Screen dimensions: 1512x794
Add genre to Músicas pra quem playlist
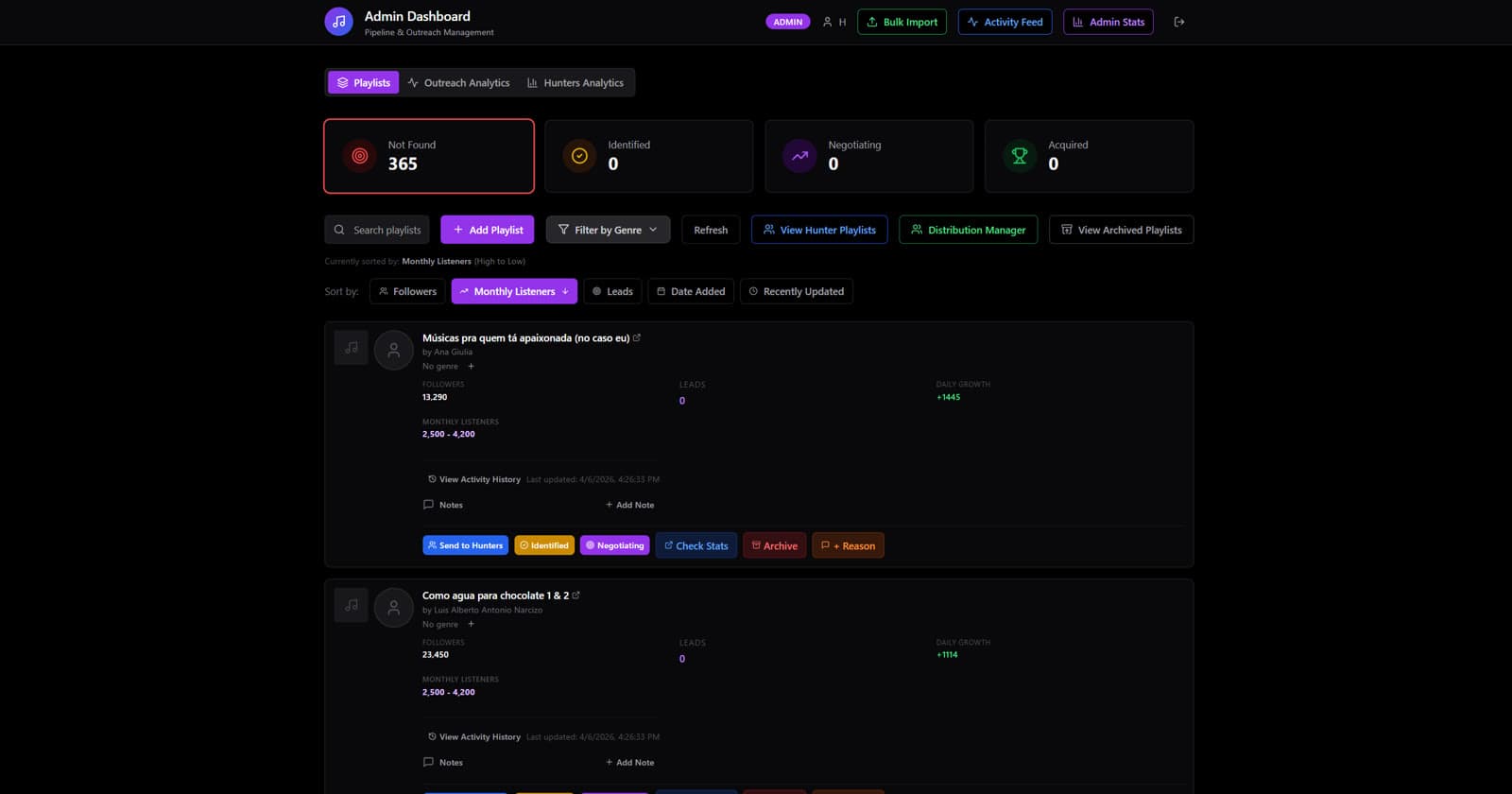coord(471,366)
